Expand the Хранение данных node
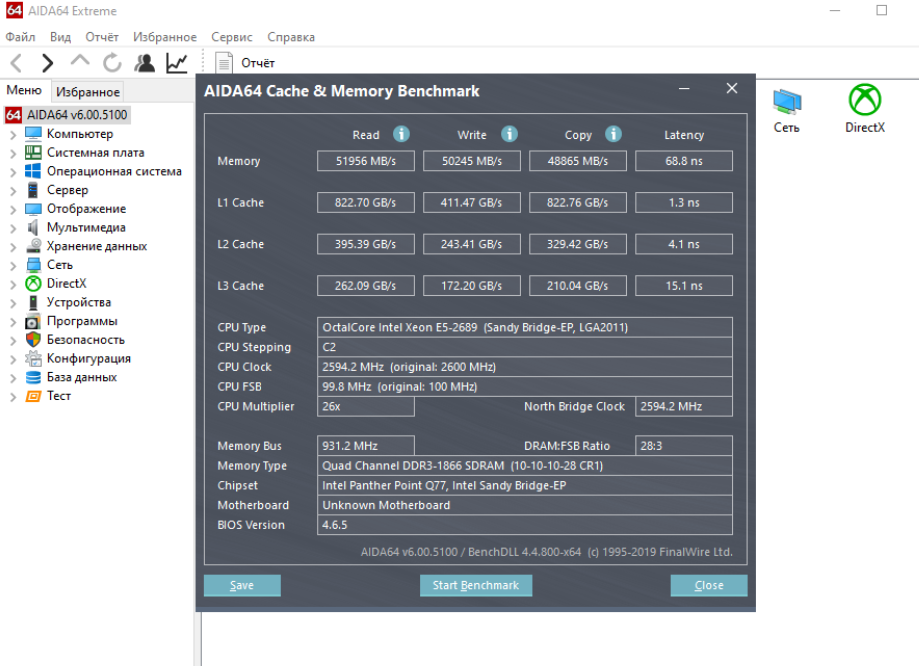This screenshot has width=919, height=666. click(13, 247)
